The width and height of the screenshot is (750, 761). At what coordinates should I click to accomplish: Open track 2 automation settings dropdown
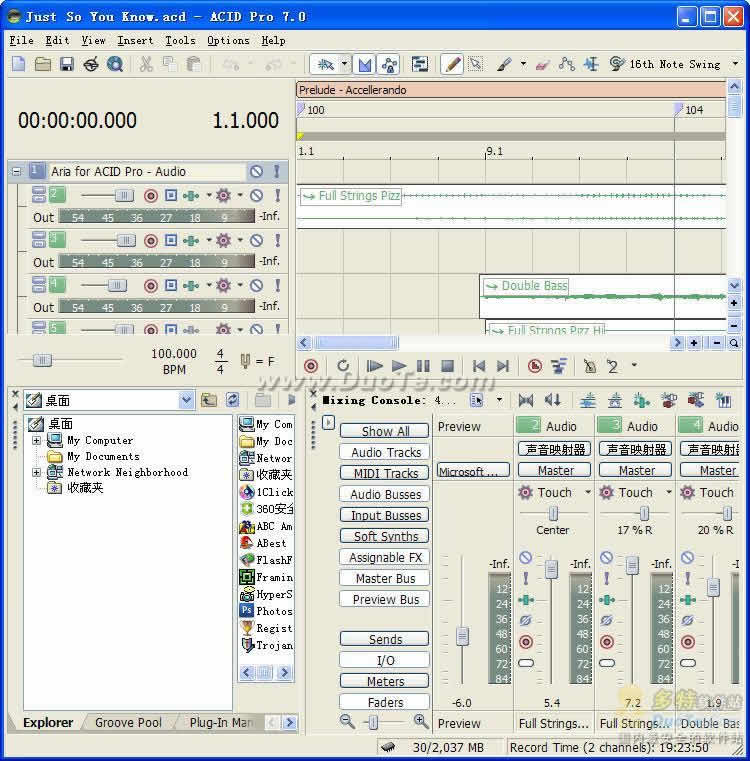click(x=240, y=196)
